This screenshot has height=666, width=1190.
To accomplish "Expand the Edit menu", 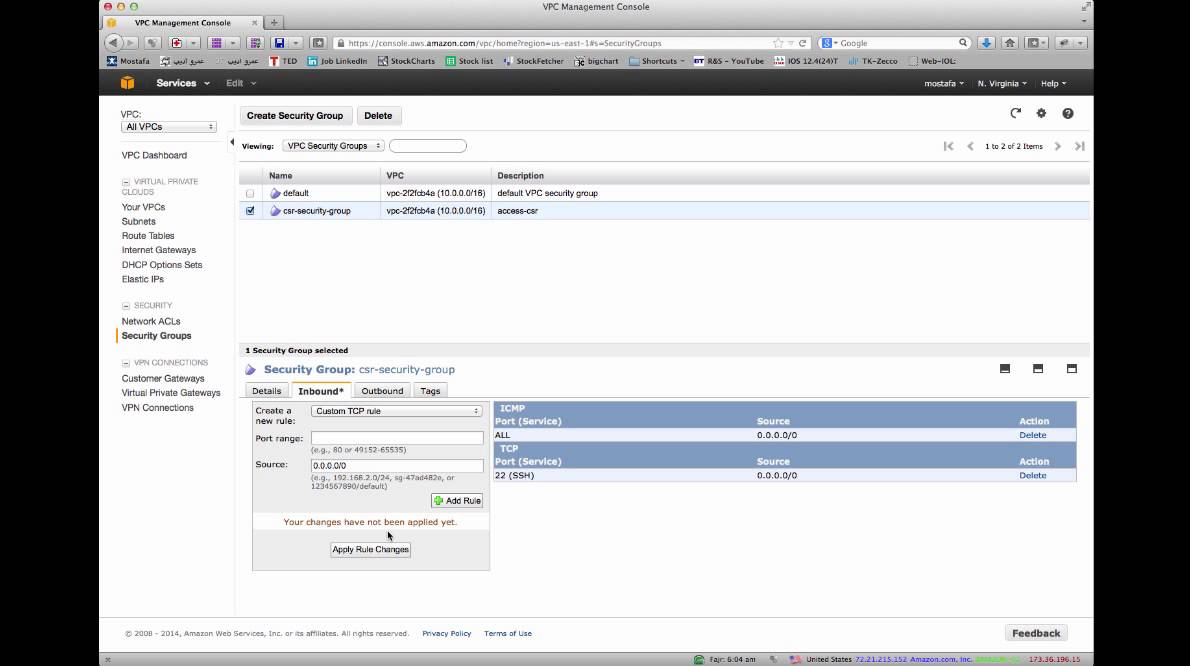I will pos(241,83).
